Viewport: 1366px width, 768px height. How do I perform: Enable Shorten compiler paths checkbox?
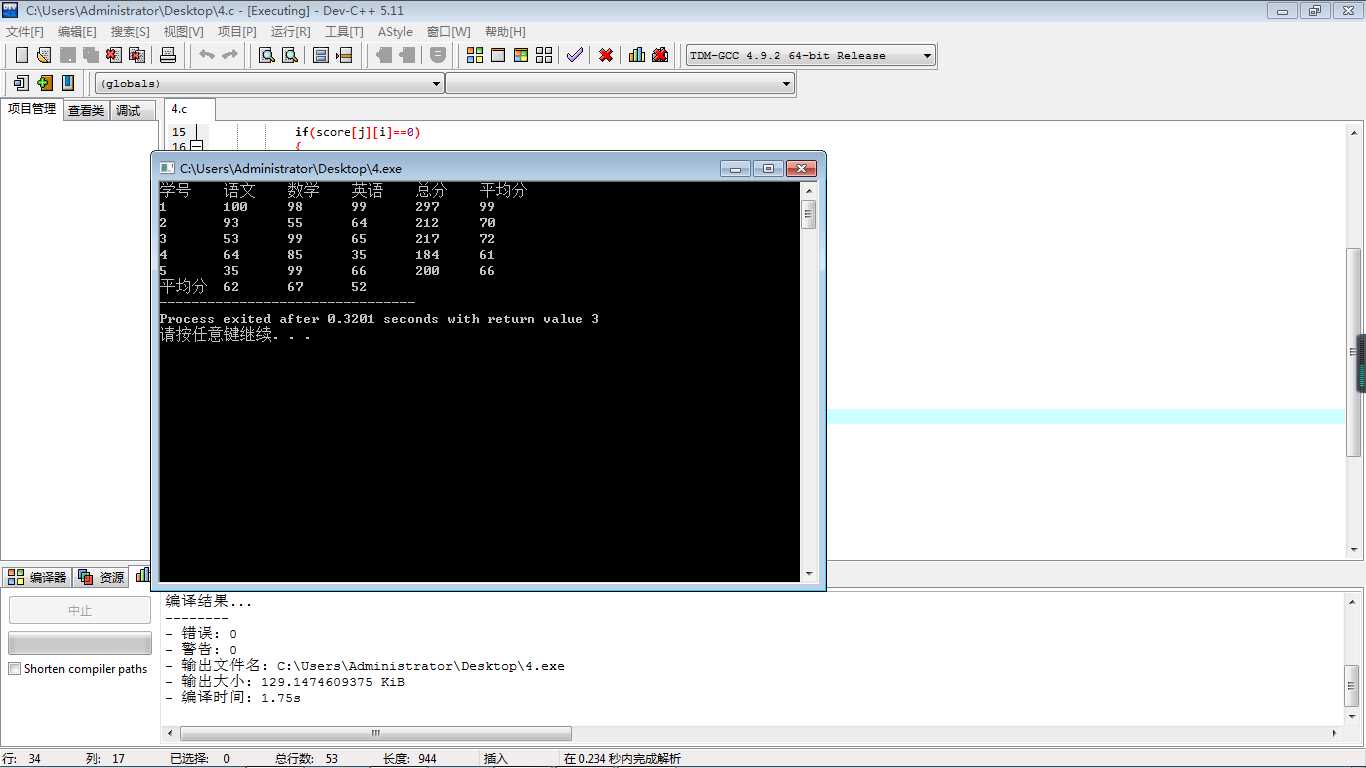pos(15,669)
